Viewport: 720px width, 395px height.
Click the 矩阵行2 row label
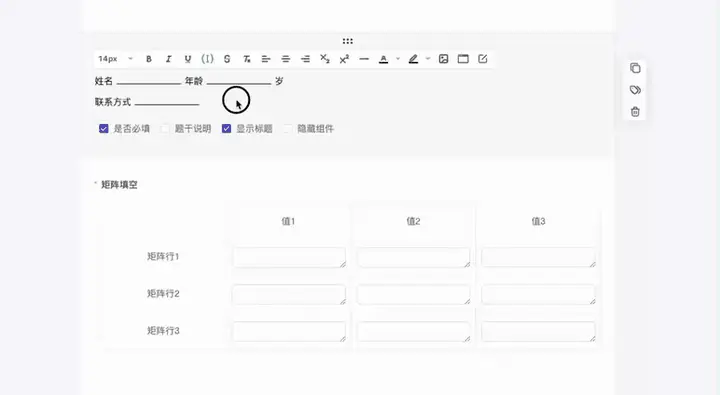pyautogui.click(x=163, y=293)
